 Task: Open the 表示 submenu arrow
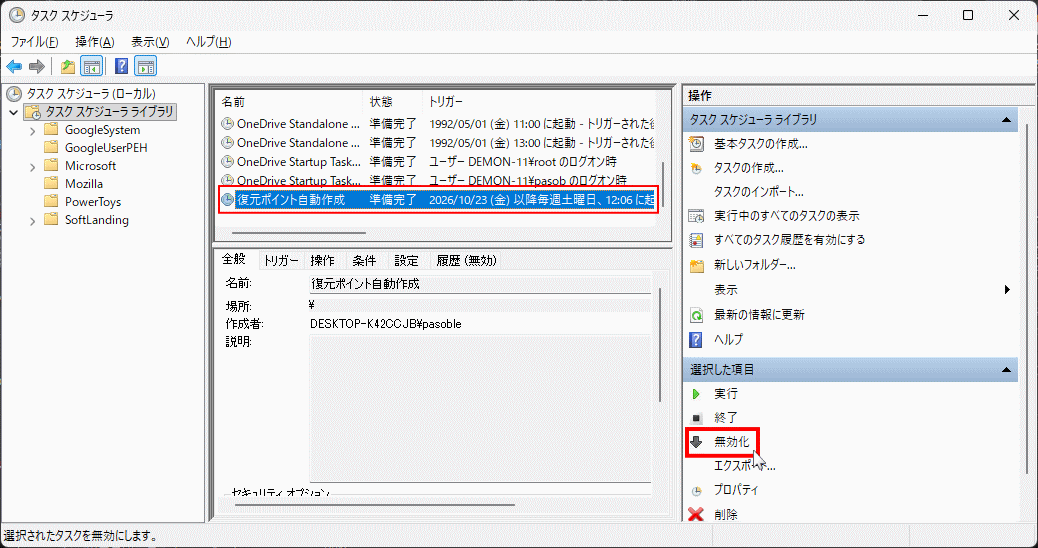point(1007,290)
